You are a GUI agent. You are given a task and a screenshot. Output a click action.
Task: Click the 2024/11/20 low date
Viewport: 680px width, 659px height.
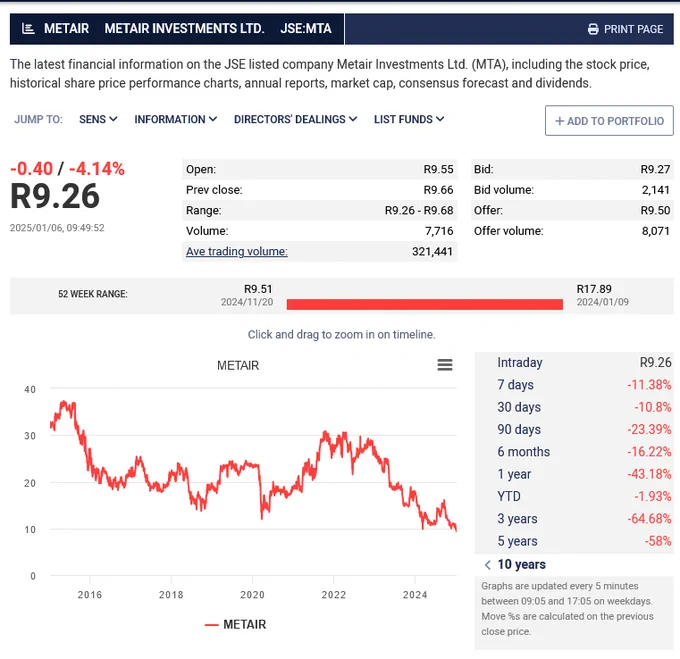(x=247, y=302)
